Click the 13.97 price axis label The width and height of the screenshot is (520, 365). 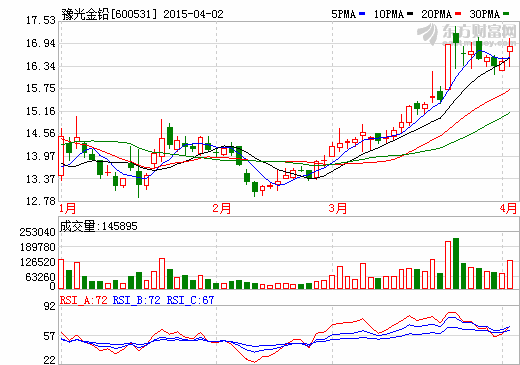click(41, 156)
